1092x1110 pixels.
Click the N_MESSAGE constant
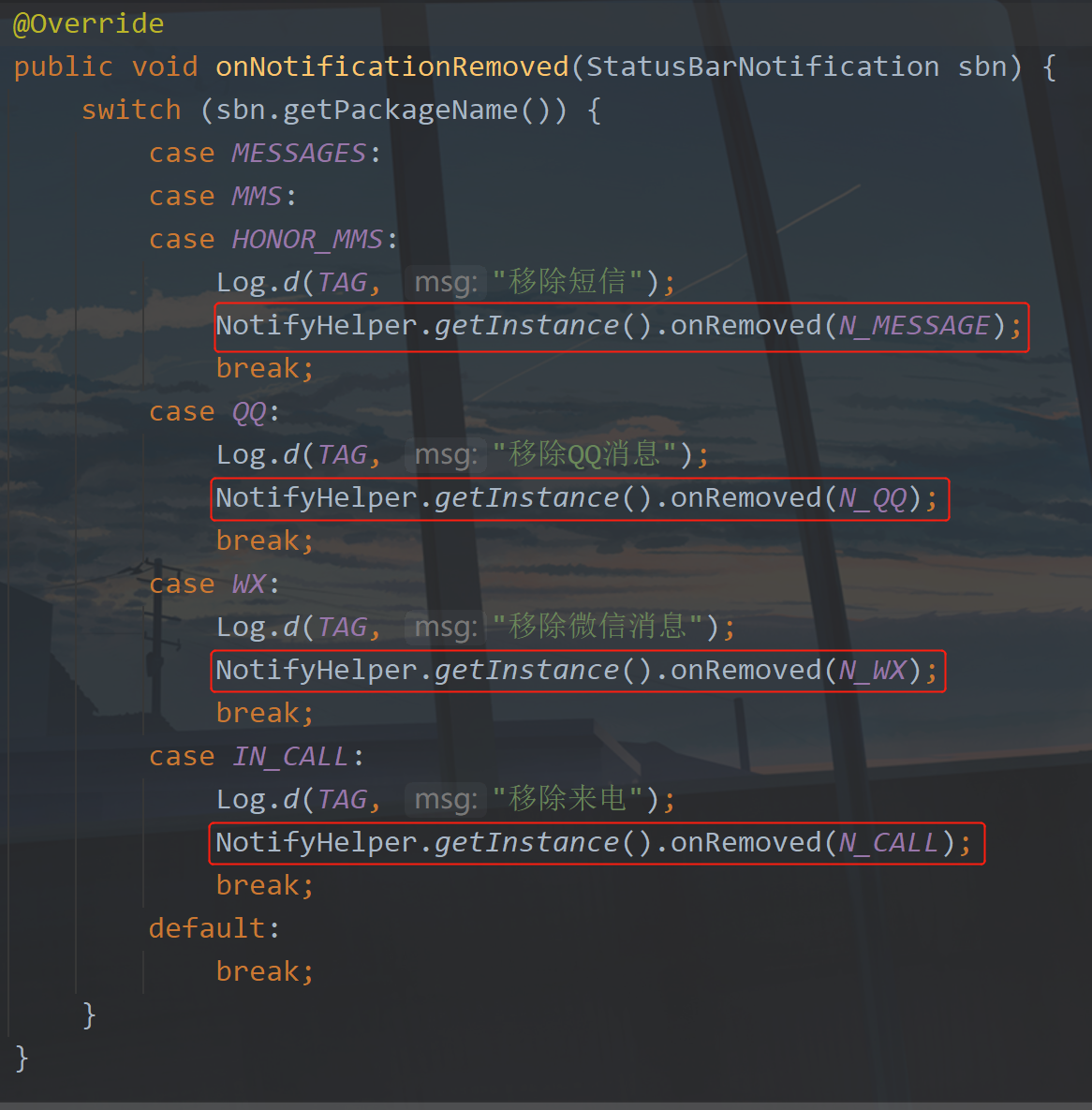[914, 326]
